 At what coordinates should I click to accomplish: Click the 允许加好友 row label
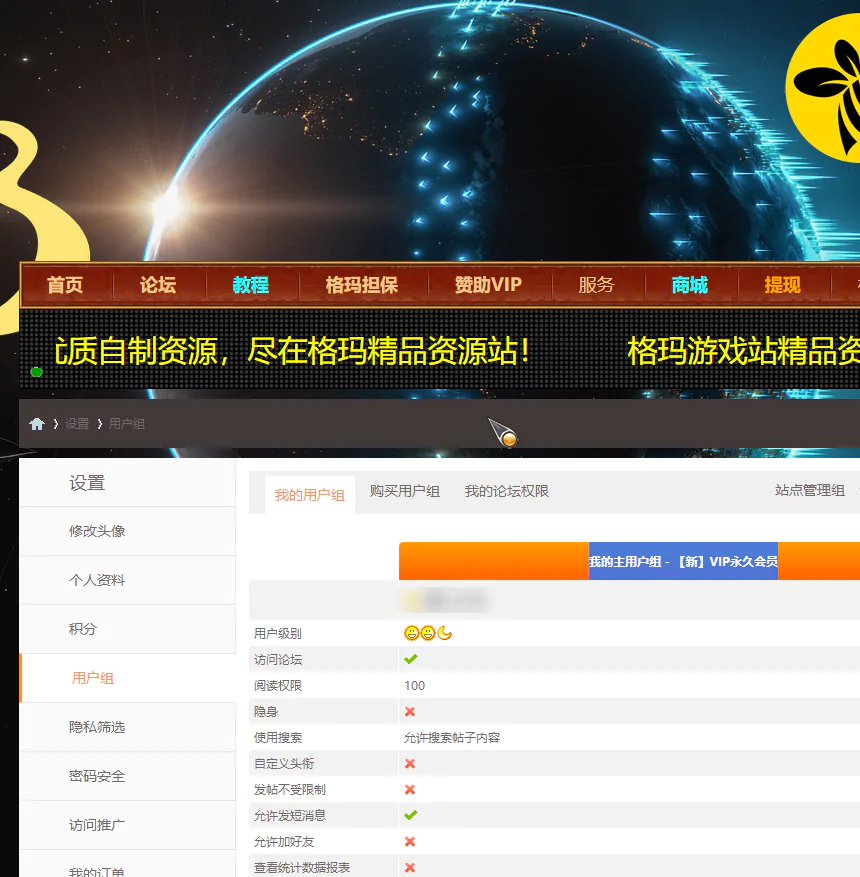[284, 842]
